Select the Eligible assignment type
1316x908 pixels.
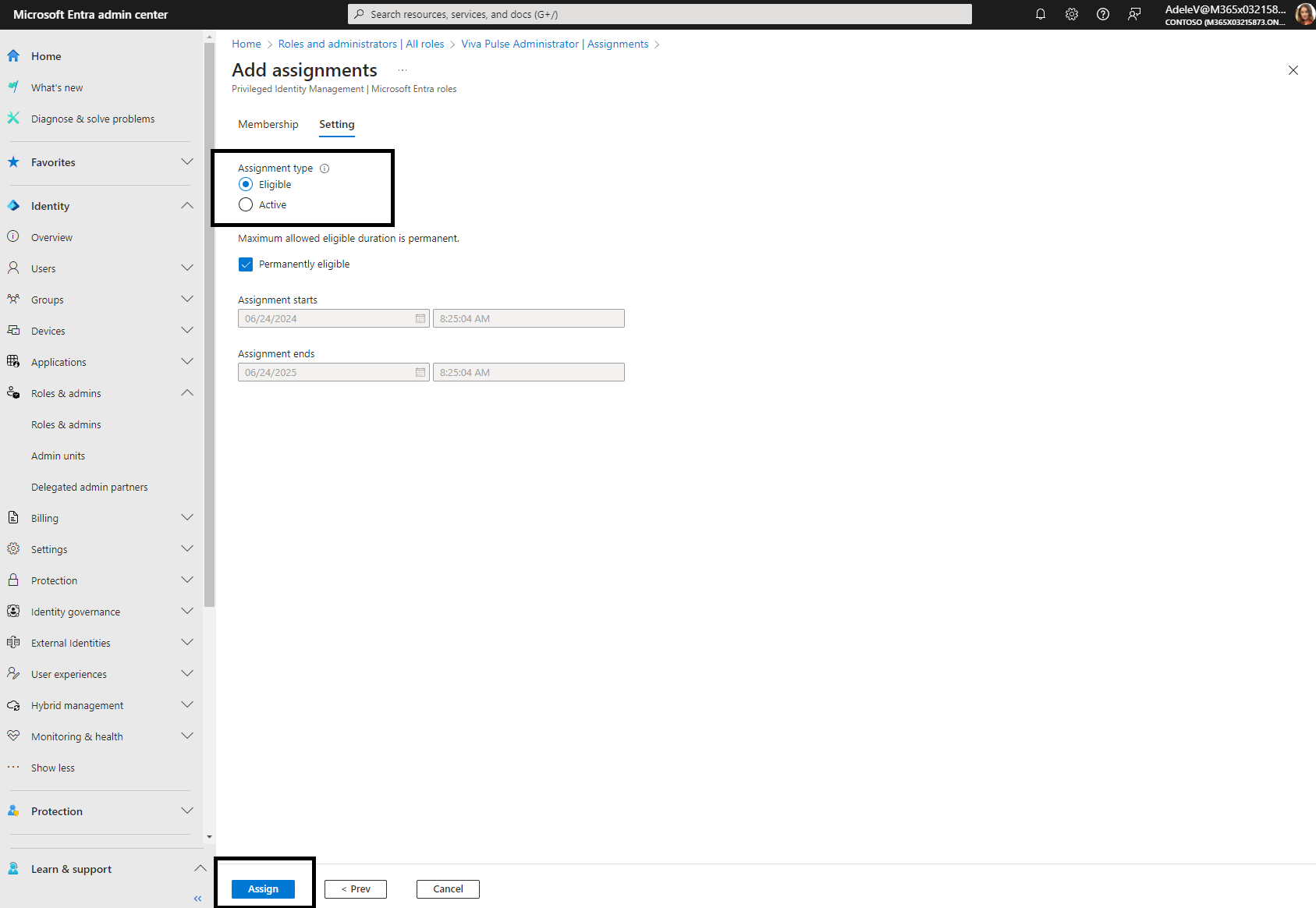click(x=246, y=184)
